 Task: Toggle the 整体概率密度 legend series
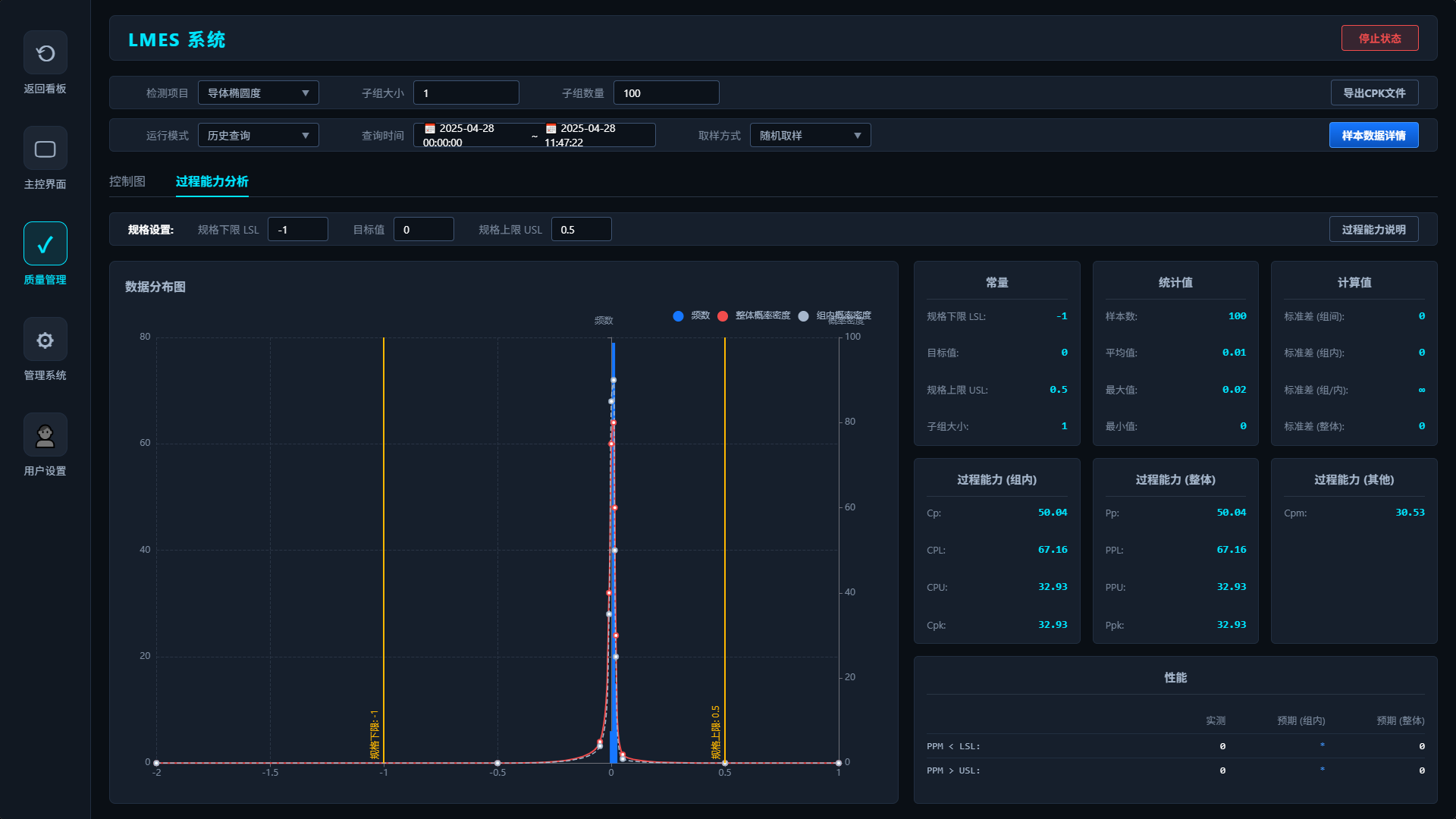coord(754,315)
